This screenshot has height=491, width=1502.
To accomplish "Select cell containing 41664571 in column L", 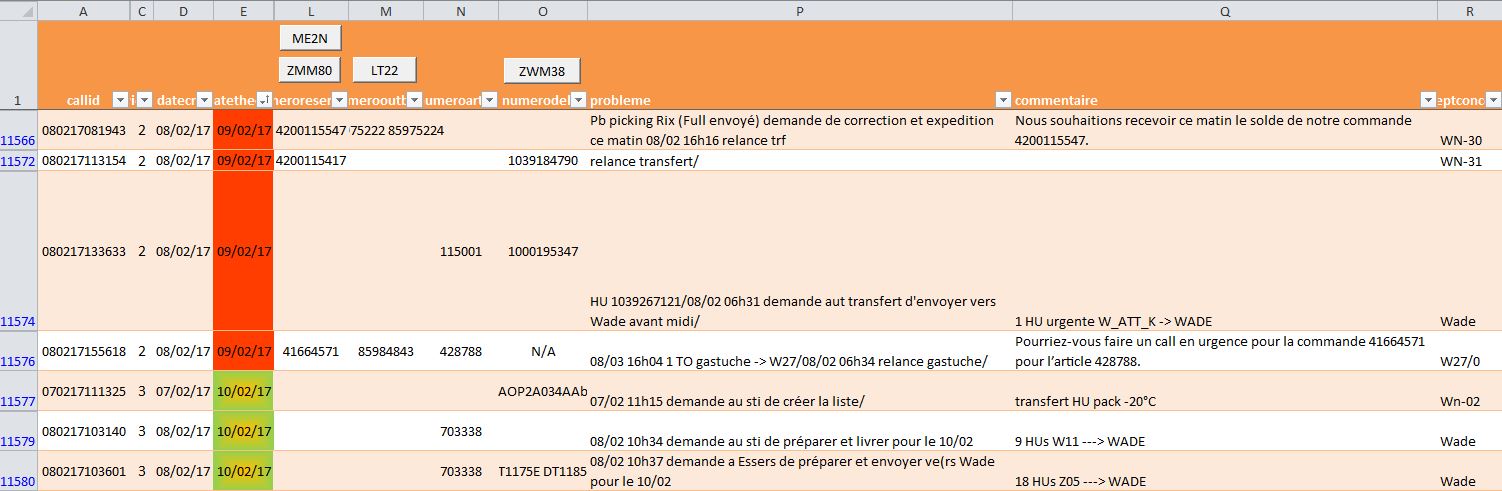I will coord(311,351).
